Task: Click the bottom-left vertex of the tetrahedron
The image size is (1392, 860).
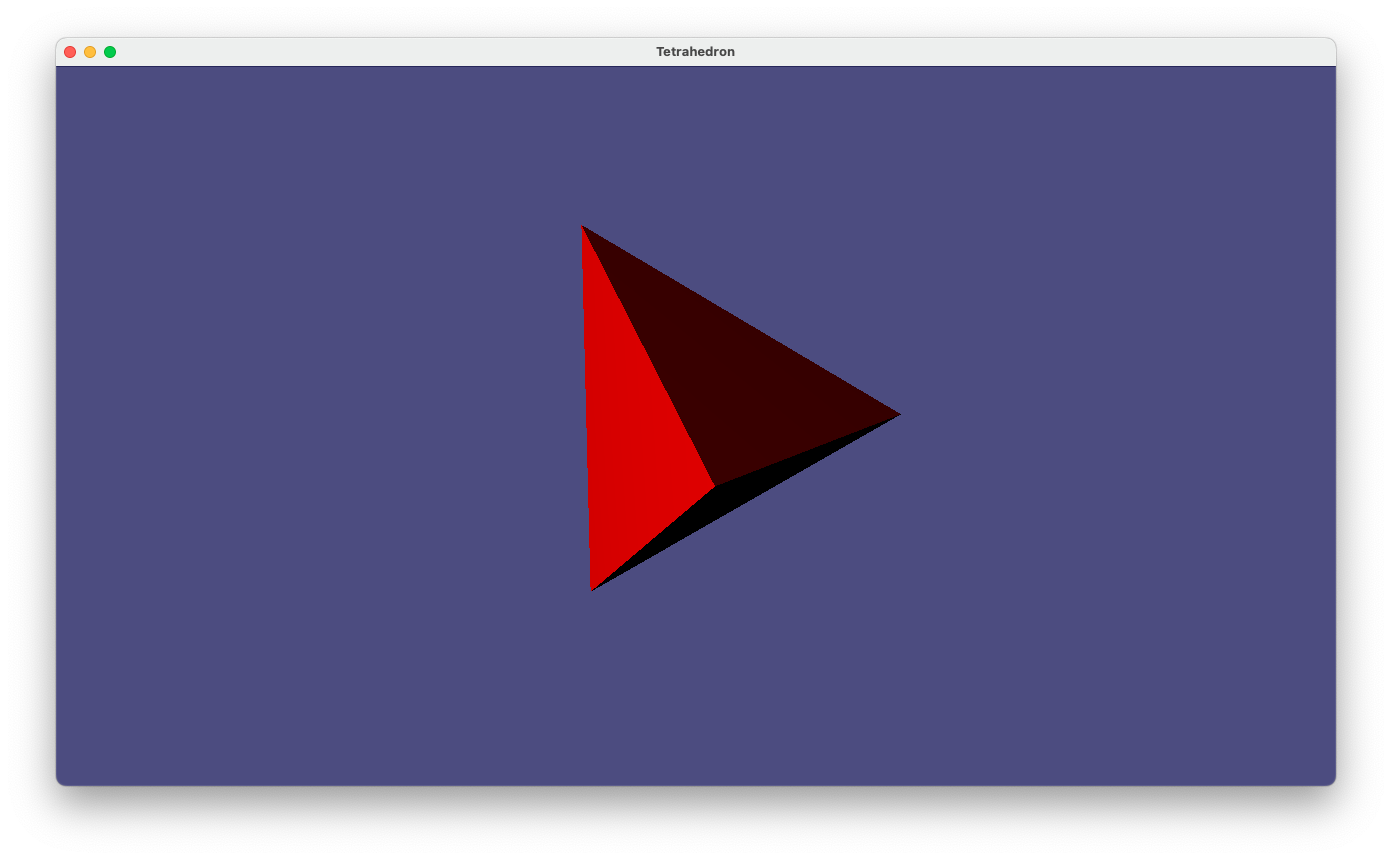Action: [592, 589]
